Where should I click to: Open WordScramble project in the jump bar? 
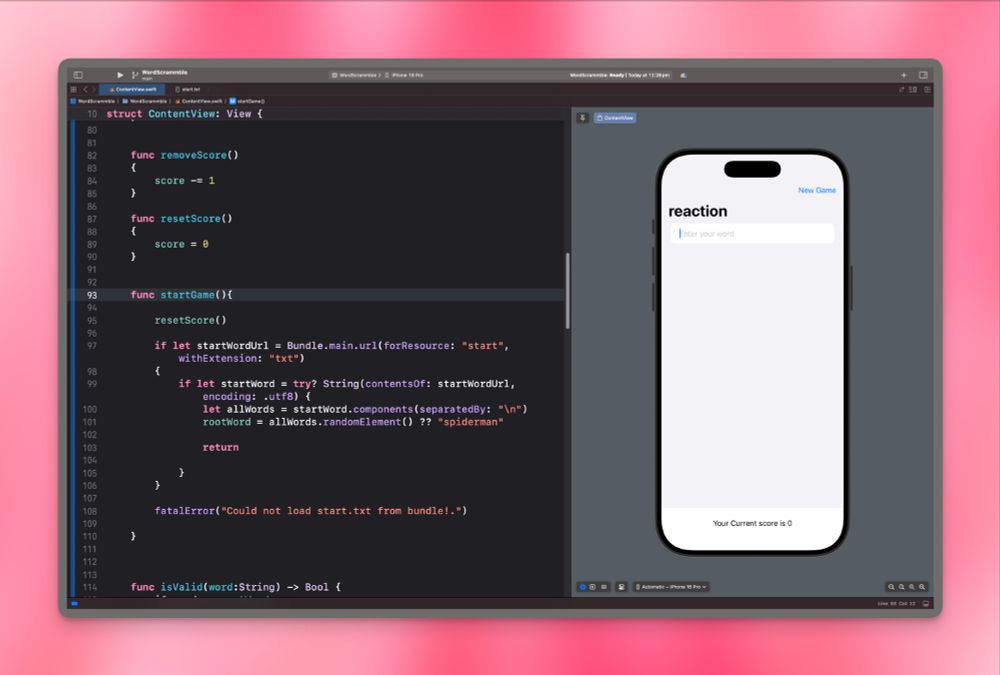click(93, 101)
